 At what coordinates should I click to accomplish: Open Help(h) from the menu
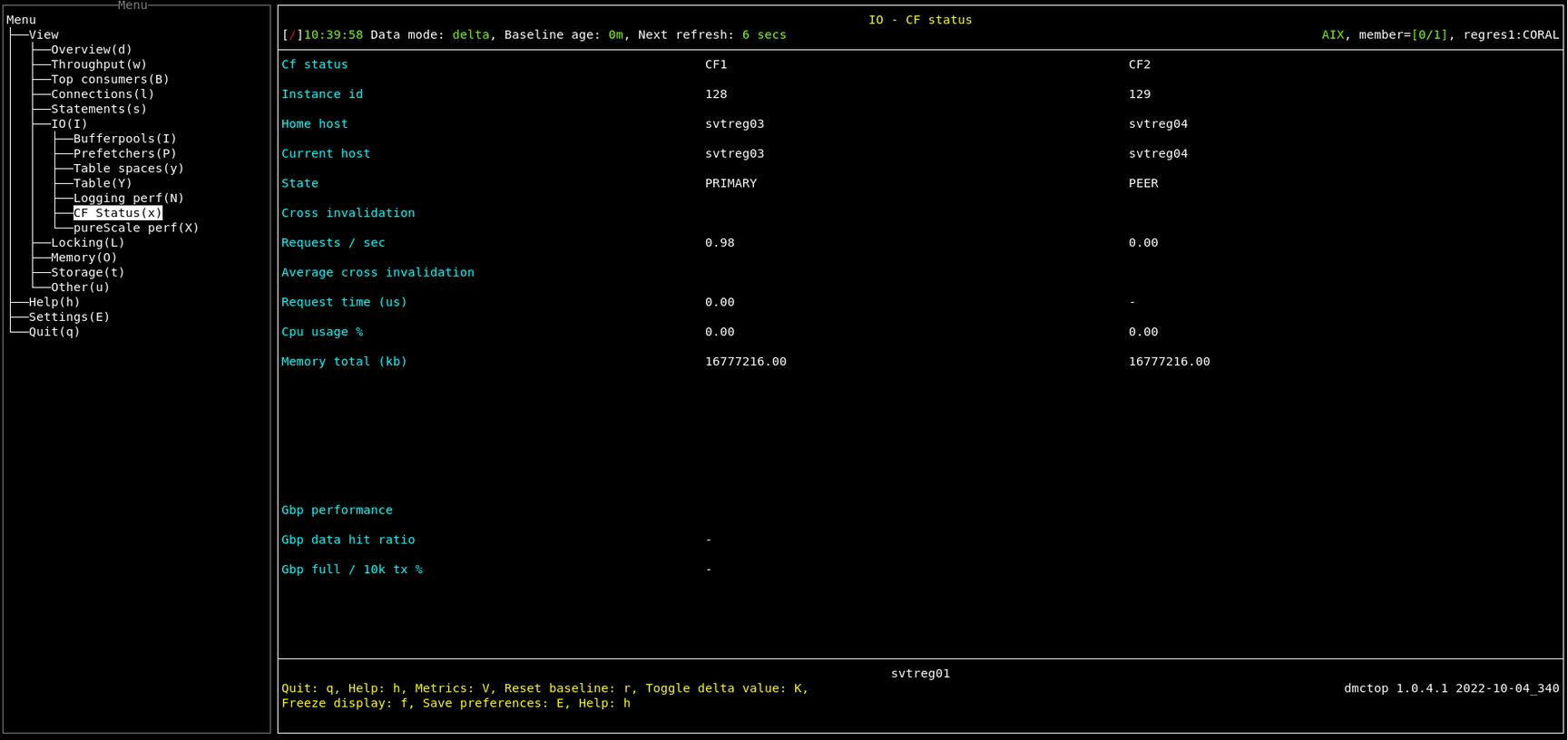pos(54,302)
